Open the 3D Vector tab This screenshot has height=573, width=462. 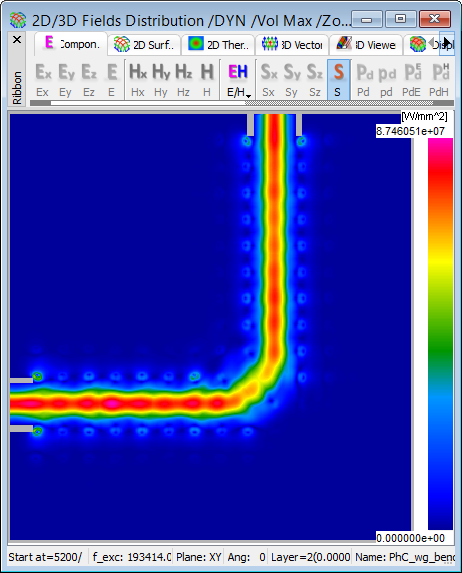point(292,45)
